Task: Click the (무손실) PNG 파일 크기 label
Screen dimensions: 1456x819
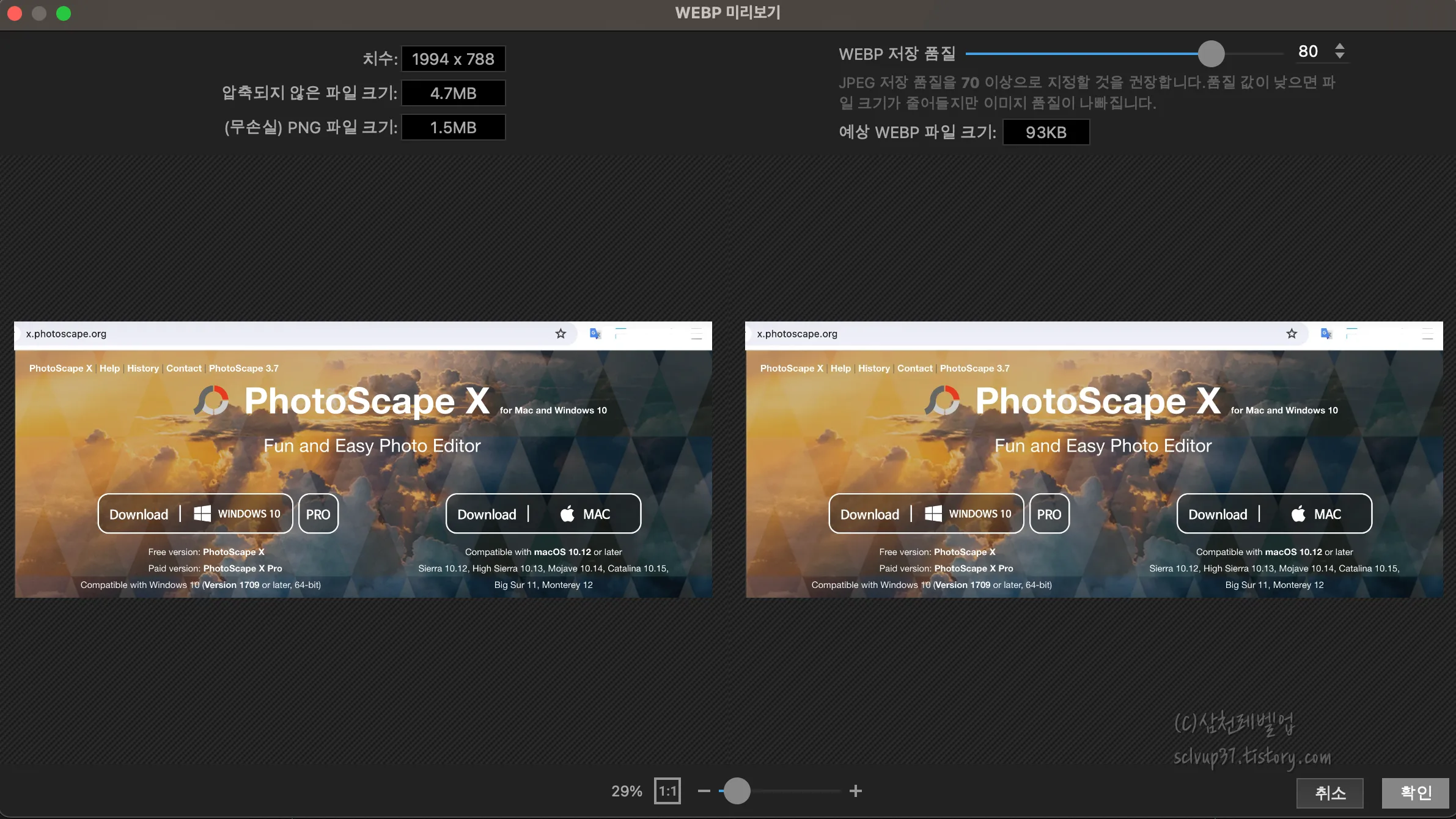Action: click(x=311, y=127)
